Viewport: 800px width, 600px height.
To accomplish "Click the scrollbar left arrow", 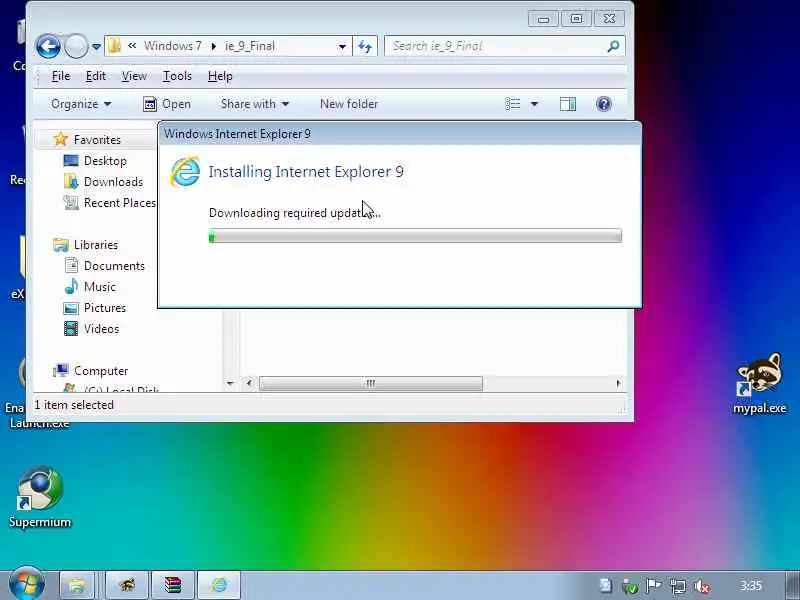I will (248, 383).
